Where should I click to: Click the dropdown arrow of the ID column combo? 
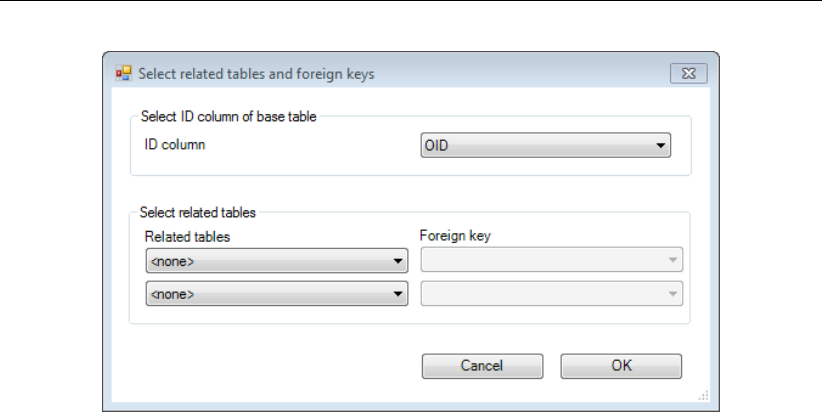[x=660, y=146]
